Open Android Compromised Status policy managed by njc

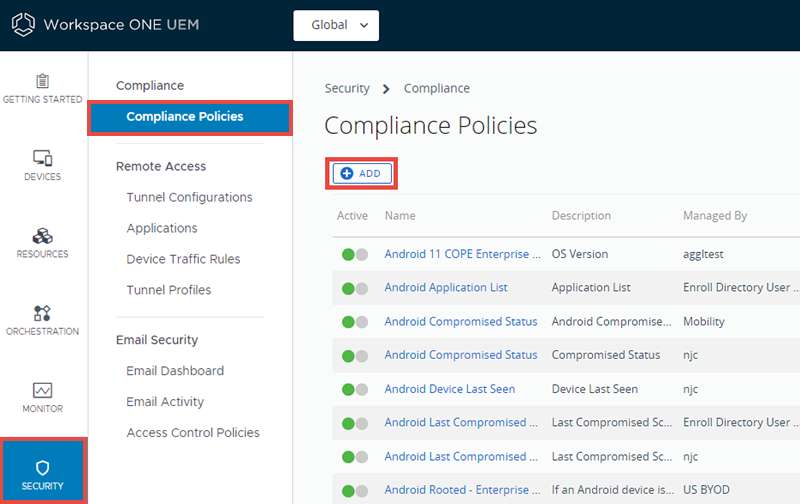(461, 355)
